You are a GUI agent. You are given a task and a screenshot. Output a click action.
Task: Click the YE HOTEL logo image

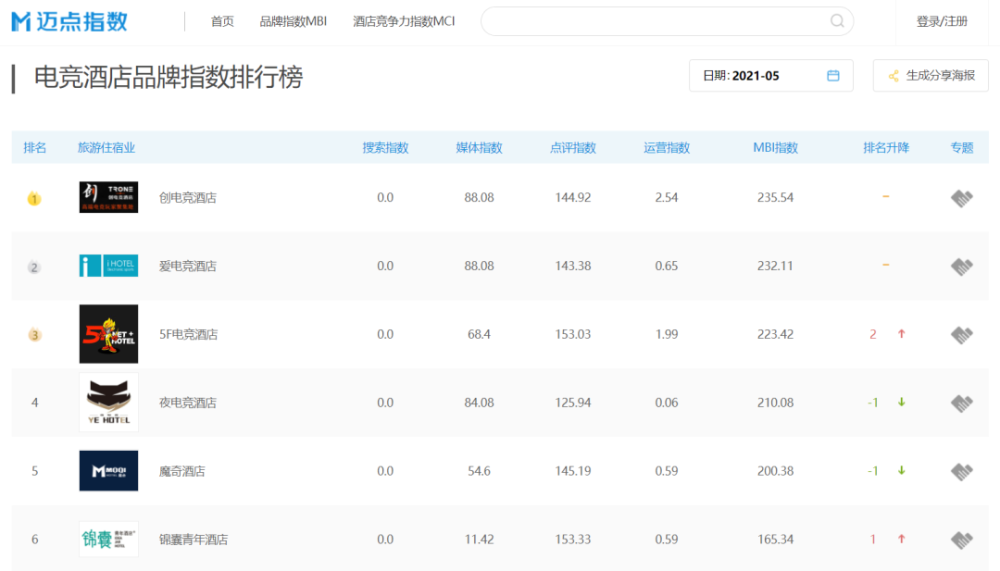pos(108,402)
